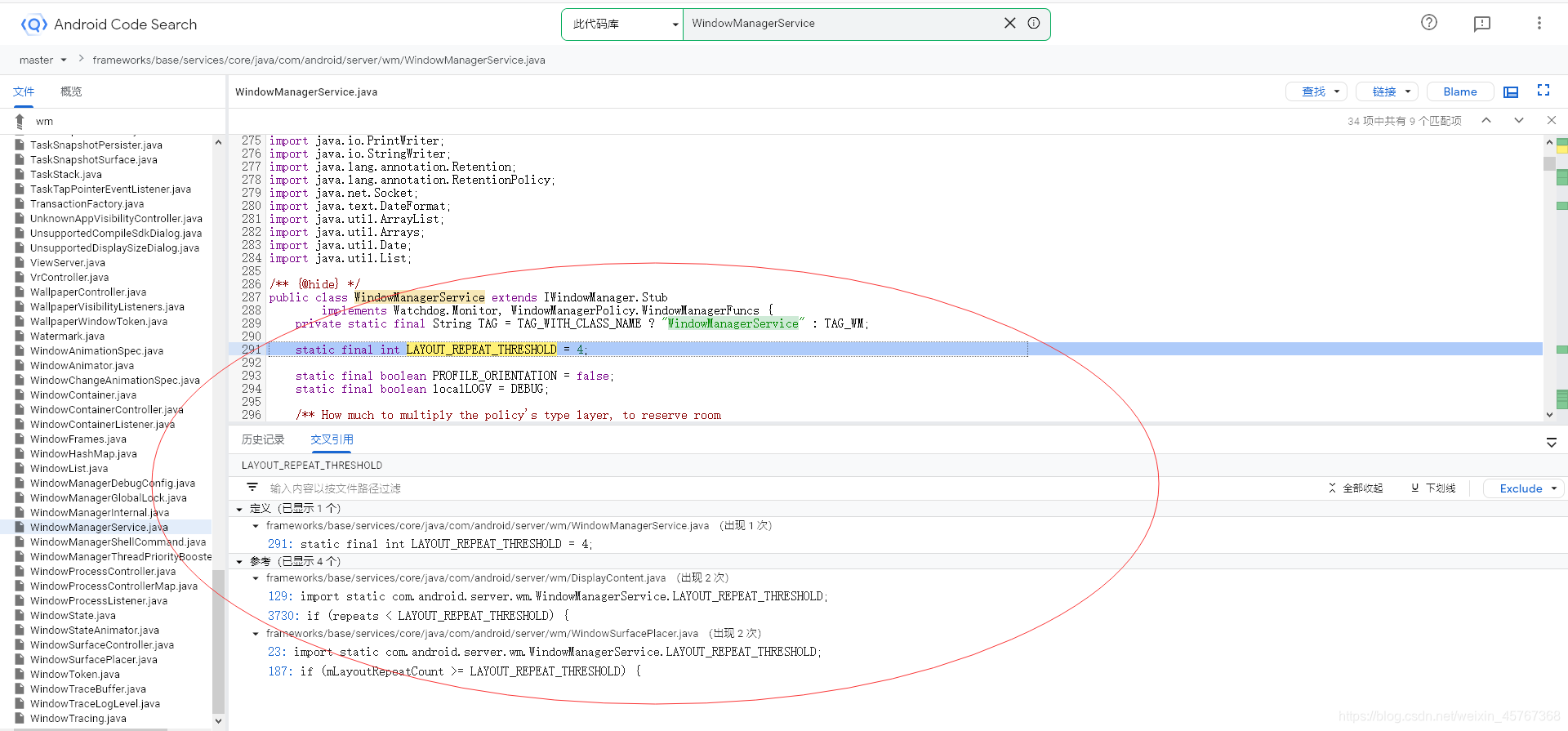Open the search info icon
The height and width of the screenshot is (731, 1568).
click(1034, 23)
